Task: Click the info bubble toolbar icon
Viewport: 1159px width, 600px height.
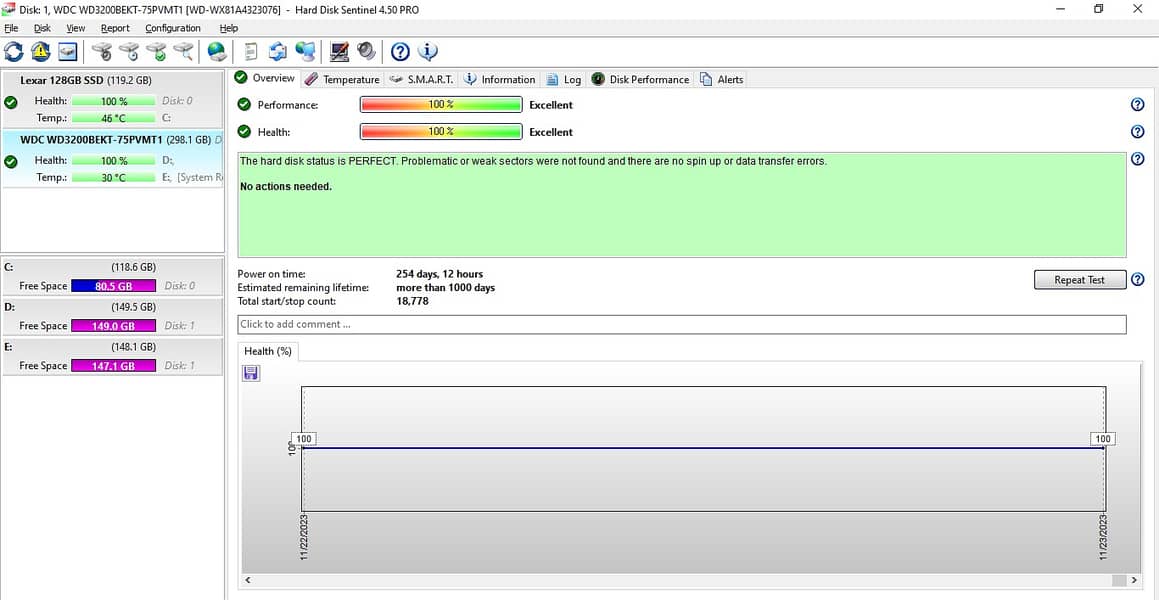Action: [x=427, y=51]
